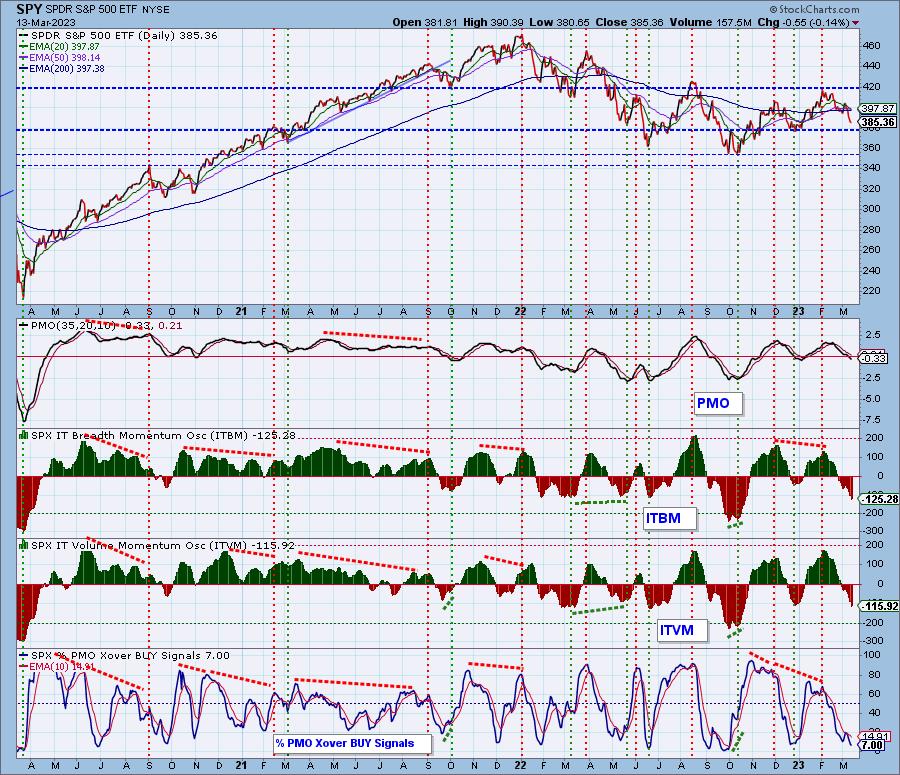Click the Volume 157.5M value

point(710,22)
